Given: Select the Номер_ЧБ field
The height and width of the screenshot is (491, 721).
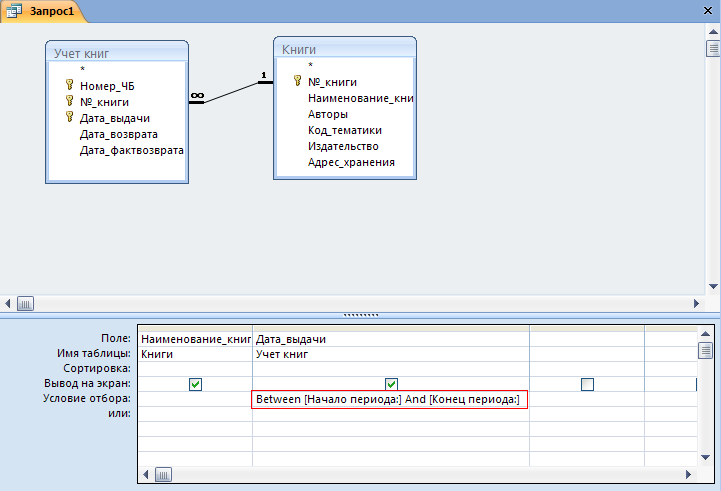Looking at the screenshot, I should [107, 86].
